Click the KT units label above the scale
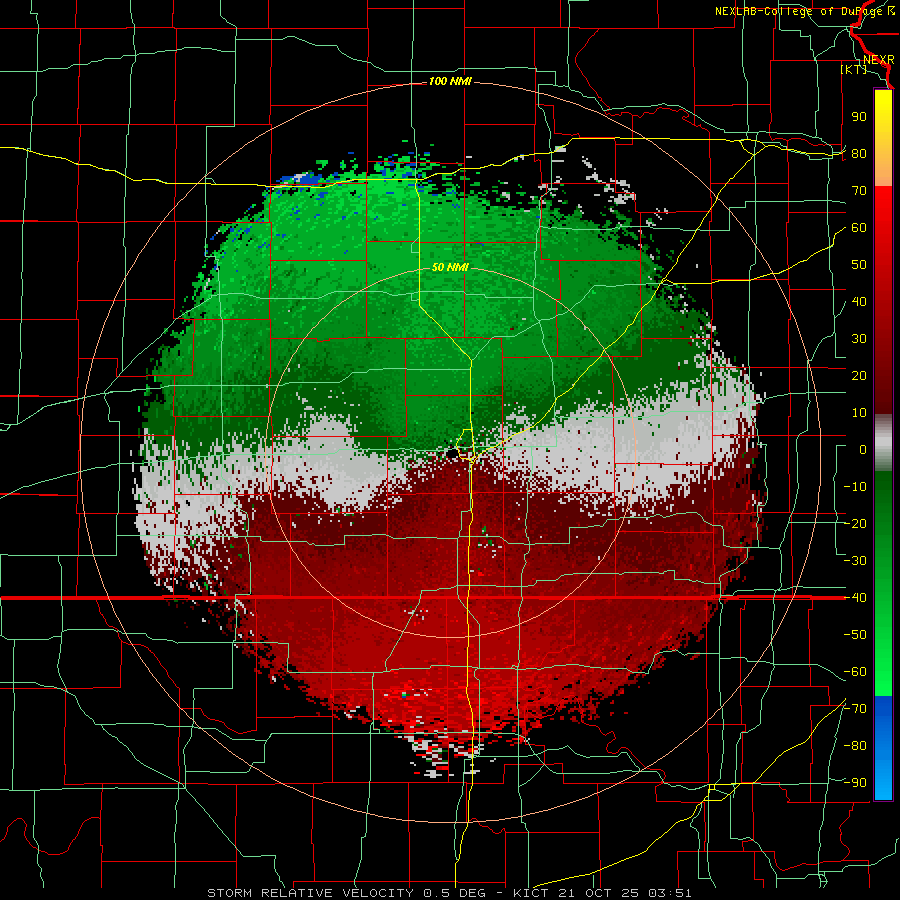Screen dimensions: 900x900 pos(854,69)
